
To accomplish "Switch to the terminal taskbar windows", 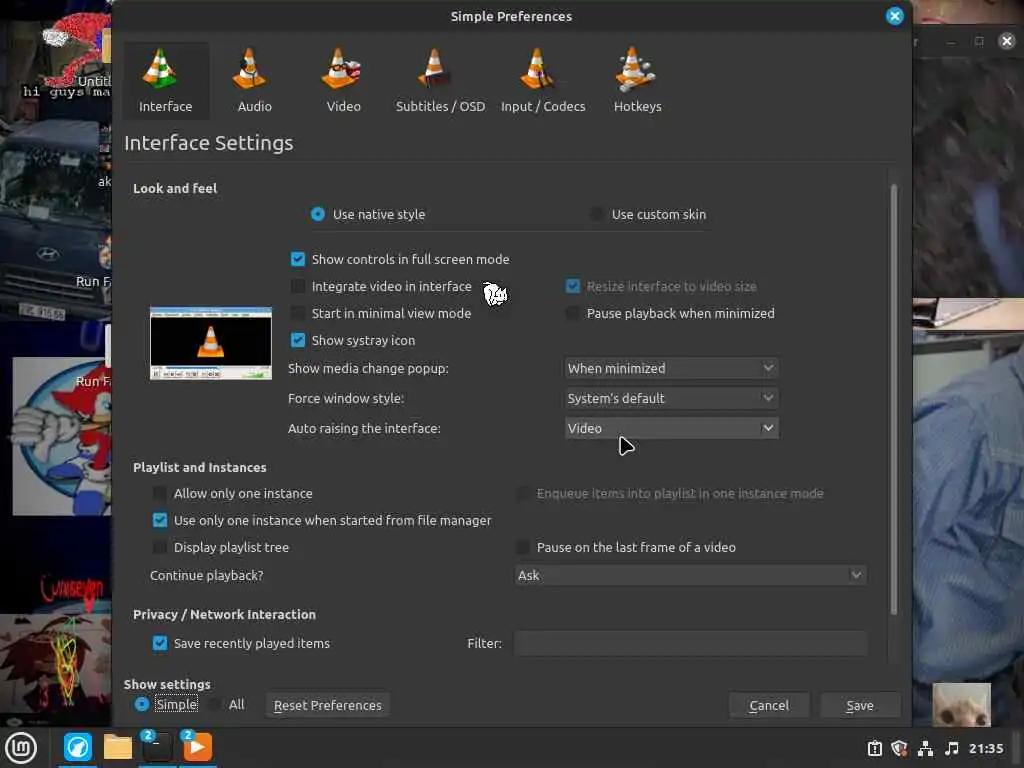I will click(x=157, y=747).
